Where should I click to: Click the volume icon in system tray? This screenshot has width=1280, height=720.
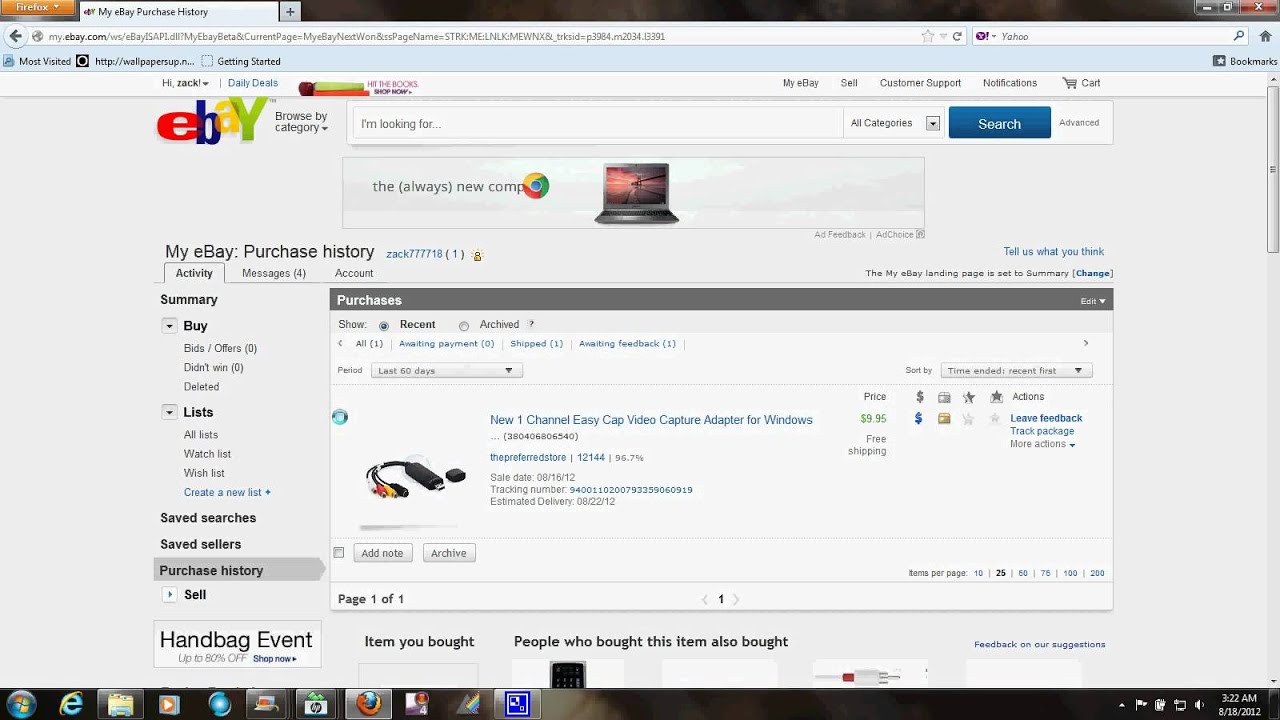click(x=1198, y=704)
